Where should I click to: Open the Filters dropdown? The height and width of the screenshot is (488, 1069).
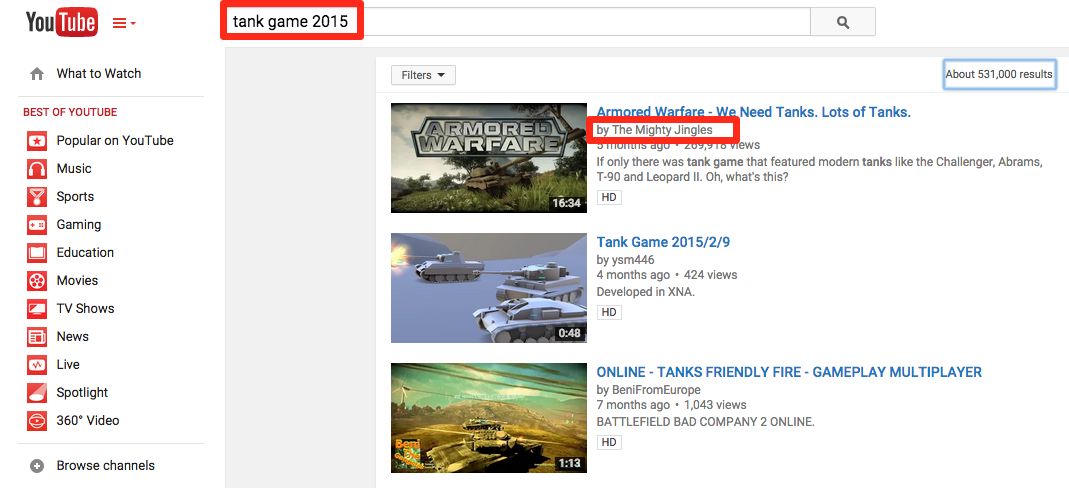[x=423, y=75]
